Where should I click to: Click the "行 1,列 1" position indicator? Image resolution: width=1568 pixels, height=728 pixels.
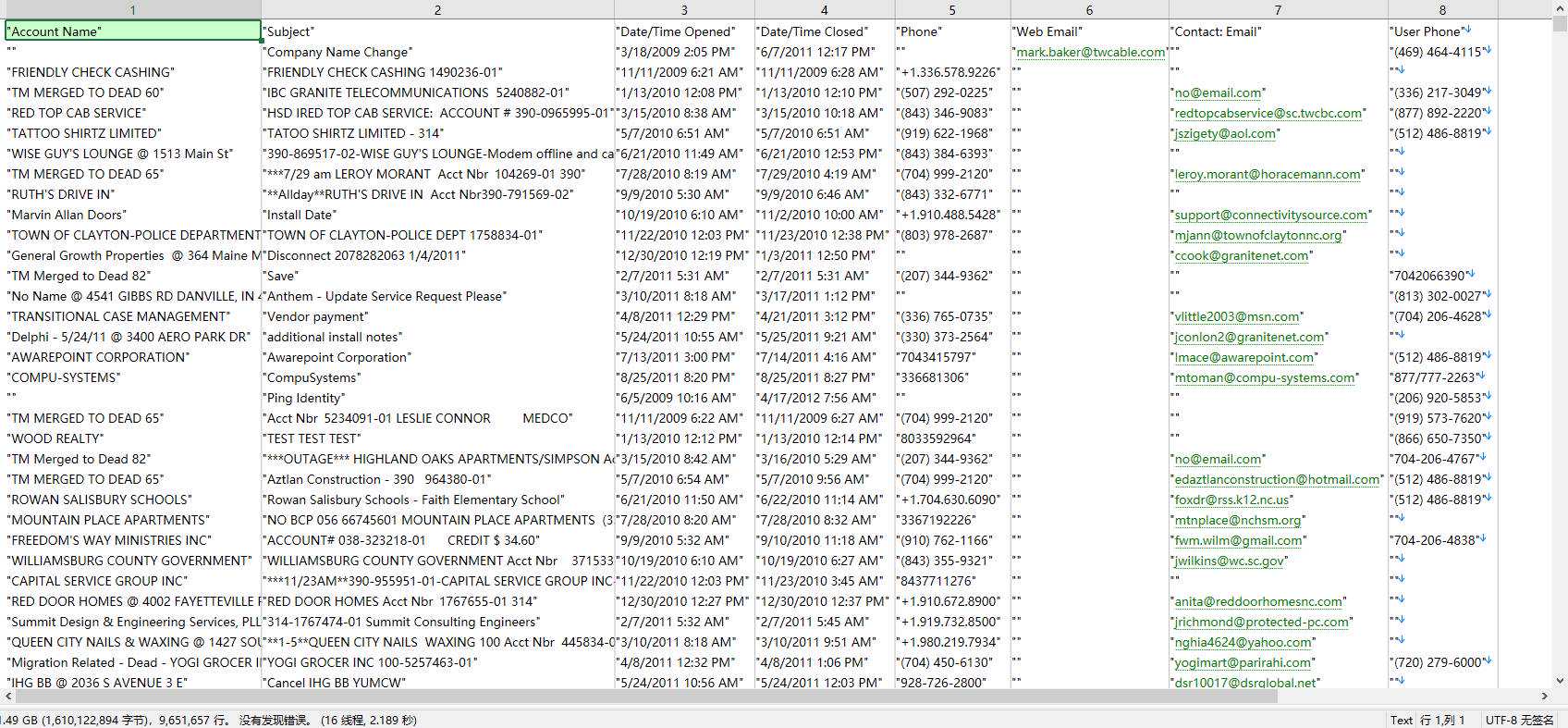(1442, 720)
